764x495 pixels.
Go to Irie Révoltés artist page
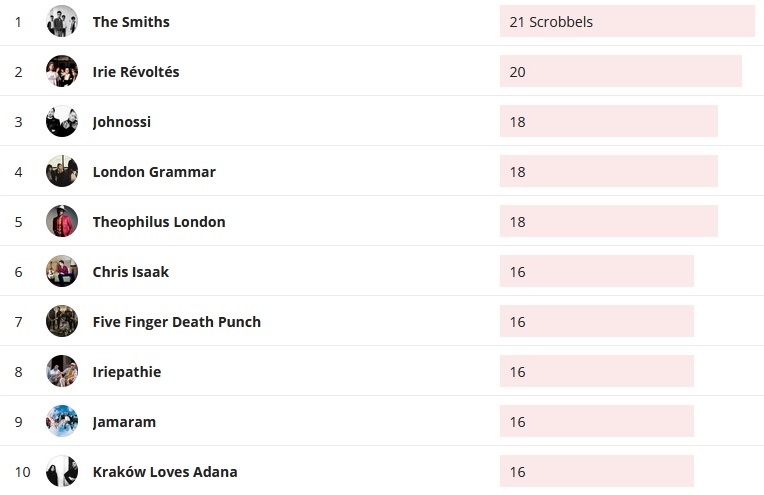(136, 72)
